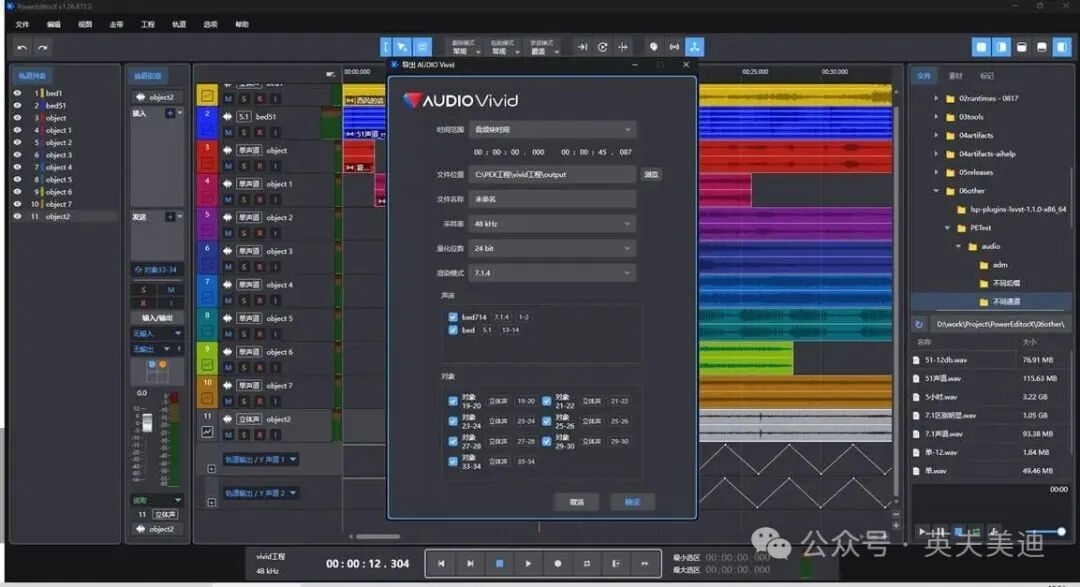The width and height of the screenshot is (1080, 587).
Task: Select the range bracket tool in toolbar
Action: [x=386, y=47]
